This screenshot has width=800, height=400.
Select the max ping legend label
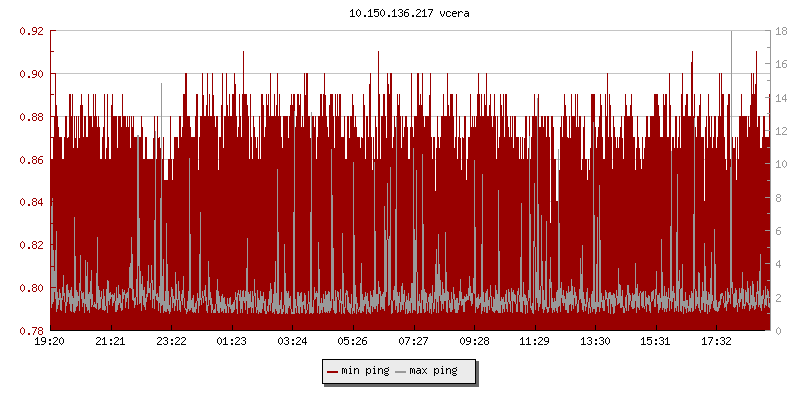click(433, 371)
